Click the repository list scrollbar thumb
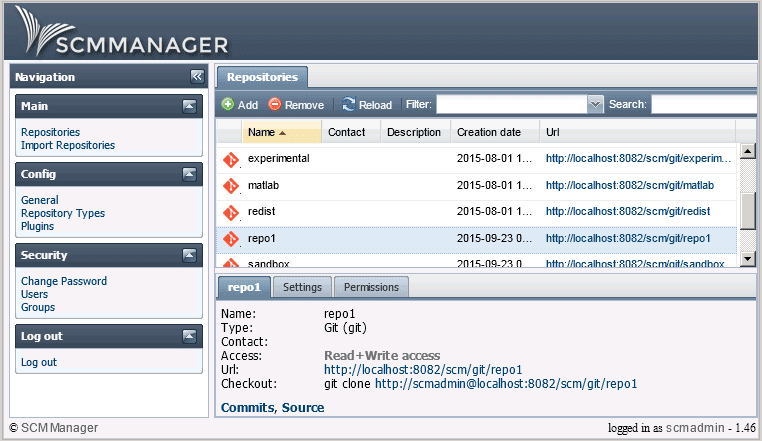The image size is (762, 441). coord(747,211)
